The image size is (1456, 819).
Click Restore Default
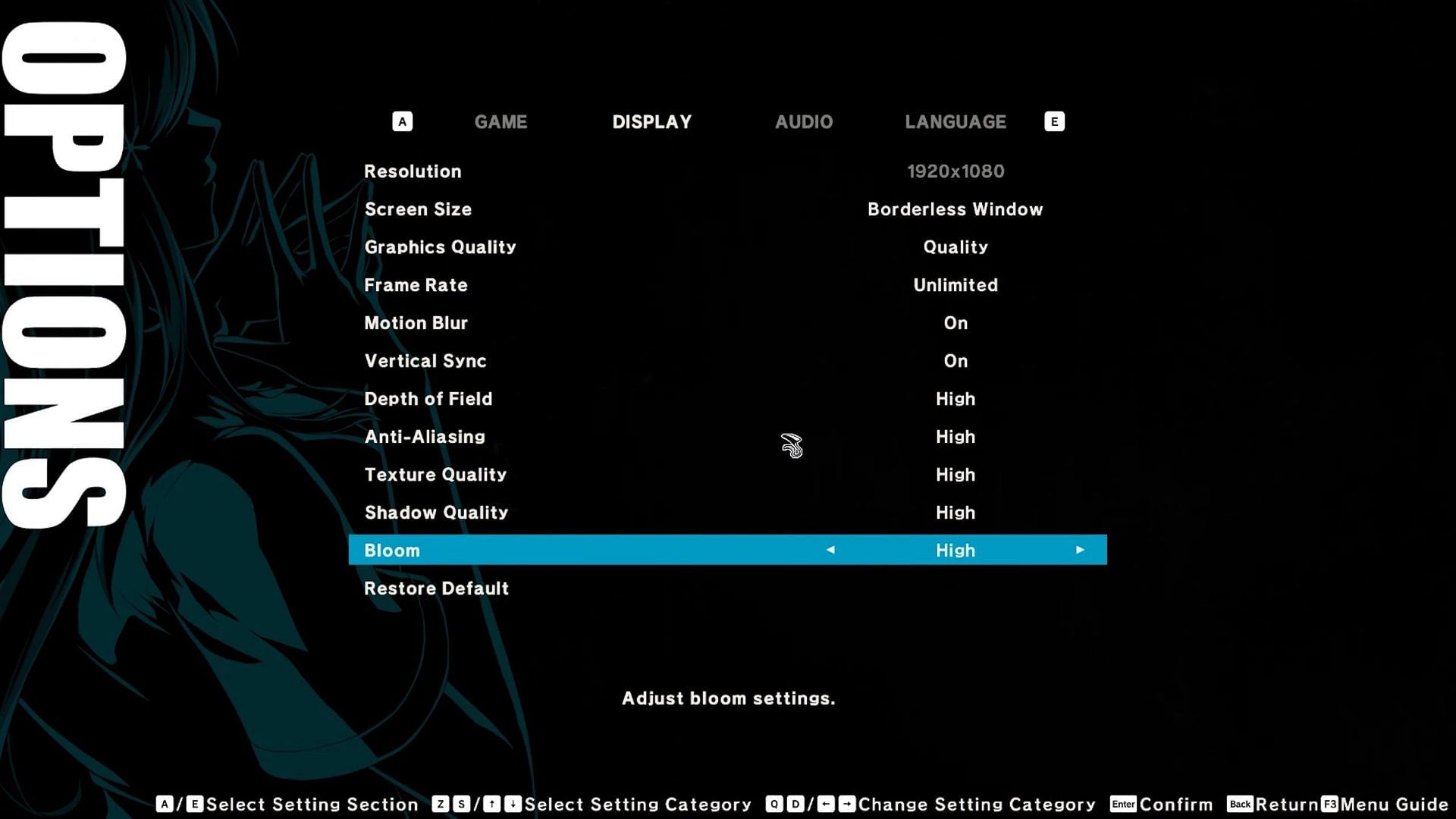(436, 588)
